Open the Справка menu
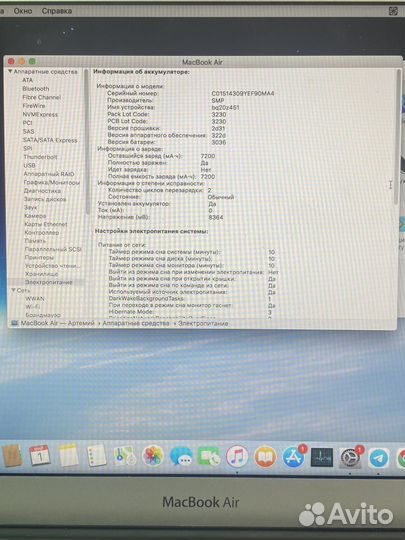The image size is (405, 540). (x=57, y=11)
